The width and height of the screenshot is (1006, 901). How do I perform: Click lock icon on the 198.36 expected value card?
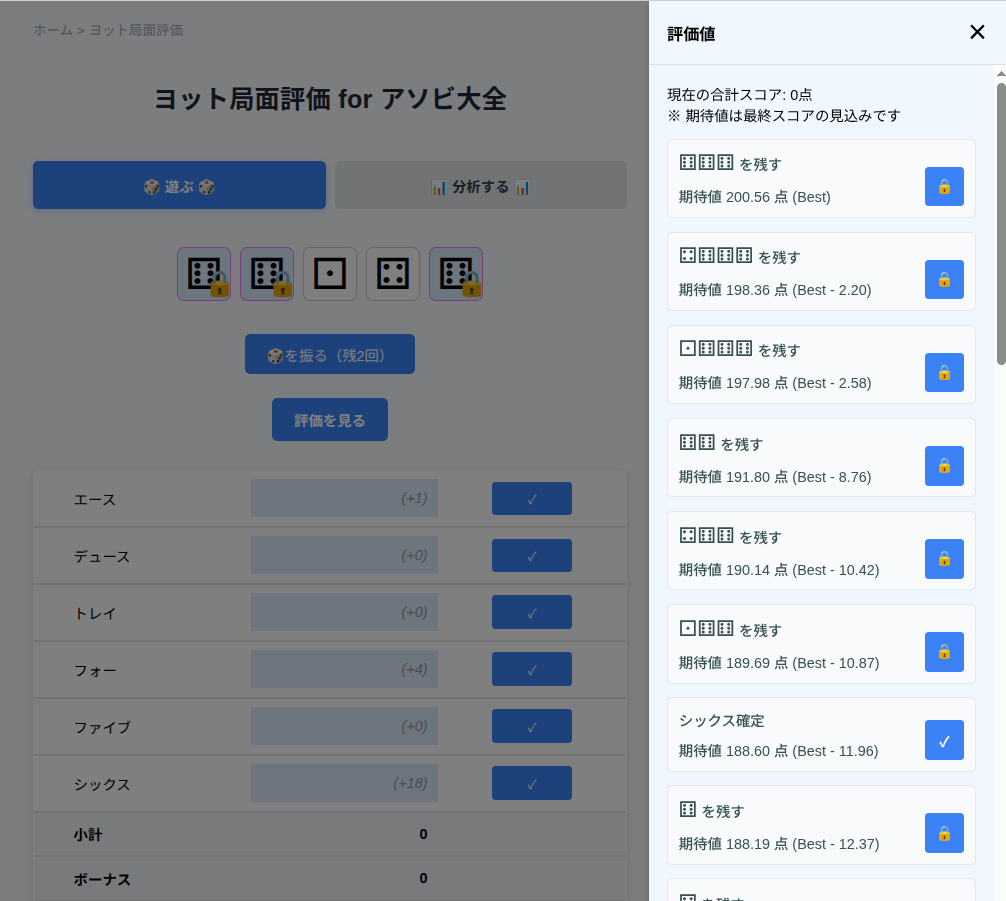(944, 280)
